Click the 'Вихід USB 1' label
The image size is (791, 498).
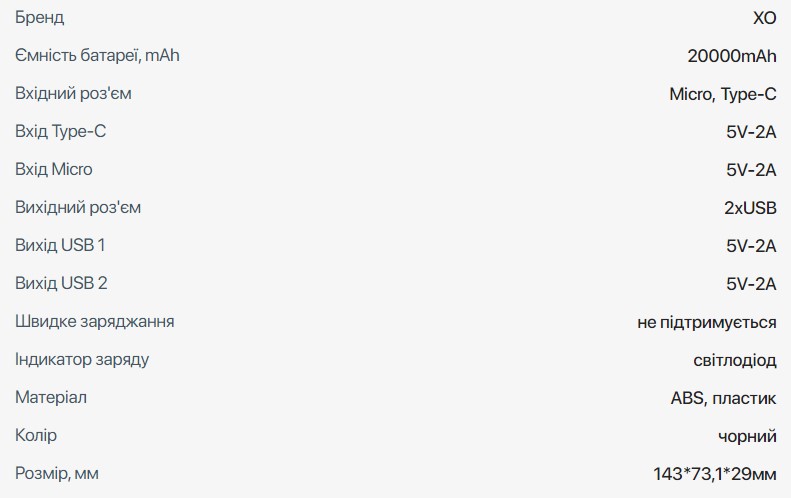pos(60,246)
